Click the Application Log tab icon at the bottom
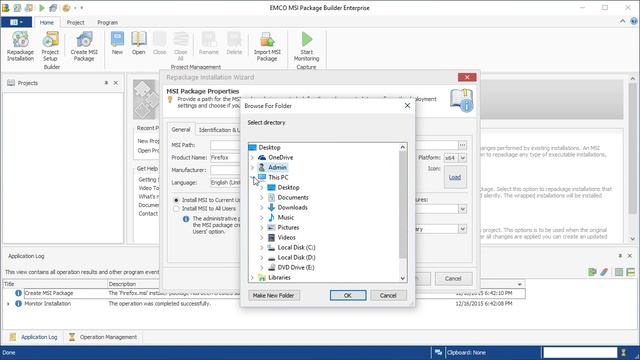This screenshot has height=360, width=640. click(13, 337)
